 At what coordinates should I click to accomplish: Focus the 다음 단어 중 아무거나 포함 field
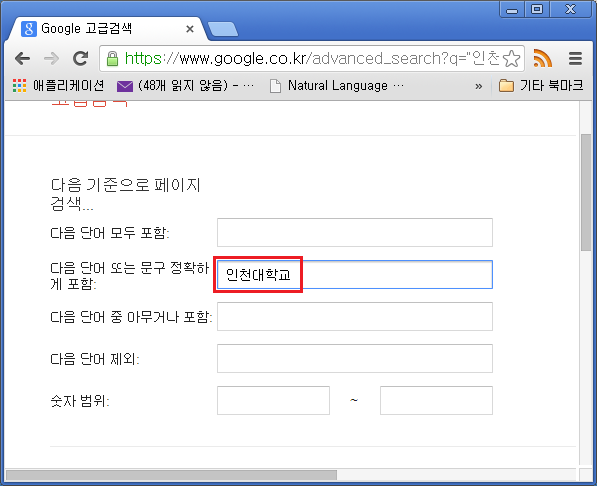click(355, 317)
